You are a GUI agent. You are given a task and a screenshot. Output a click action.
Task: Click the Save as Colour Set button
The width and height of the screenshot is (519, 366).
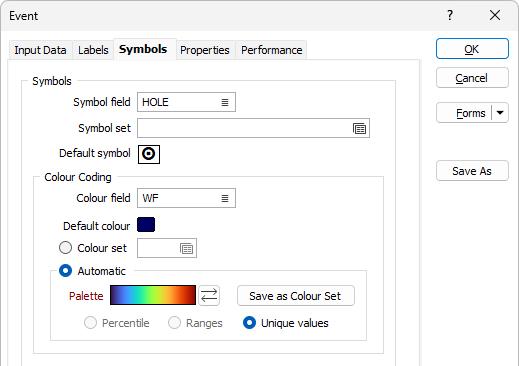[x=296, y=296]
